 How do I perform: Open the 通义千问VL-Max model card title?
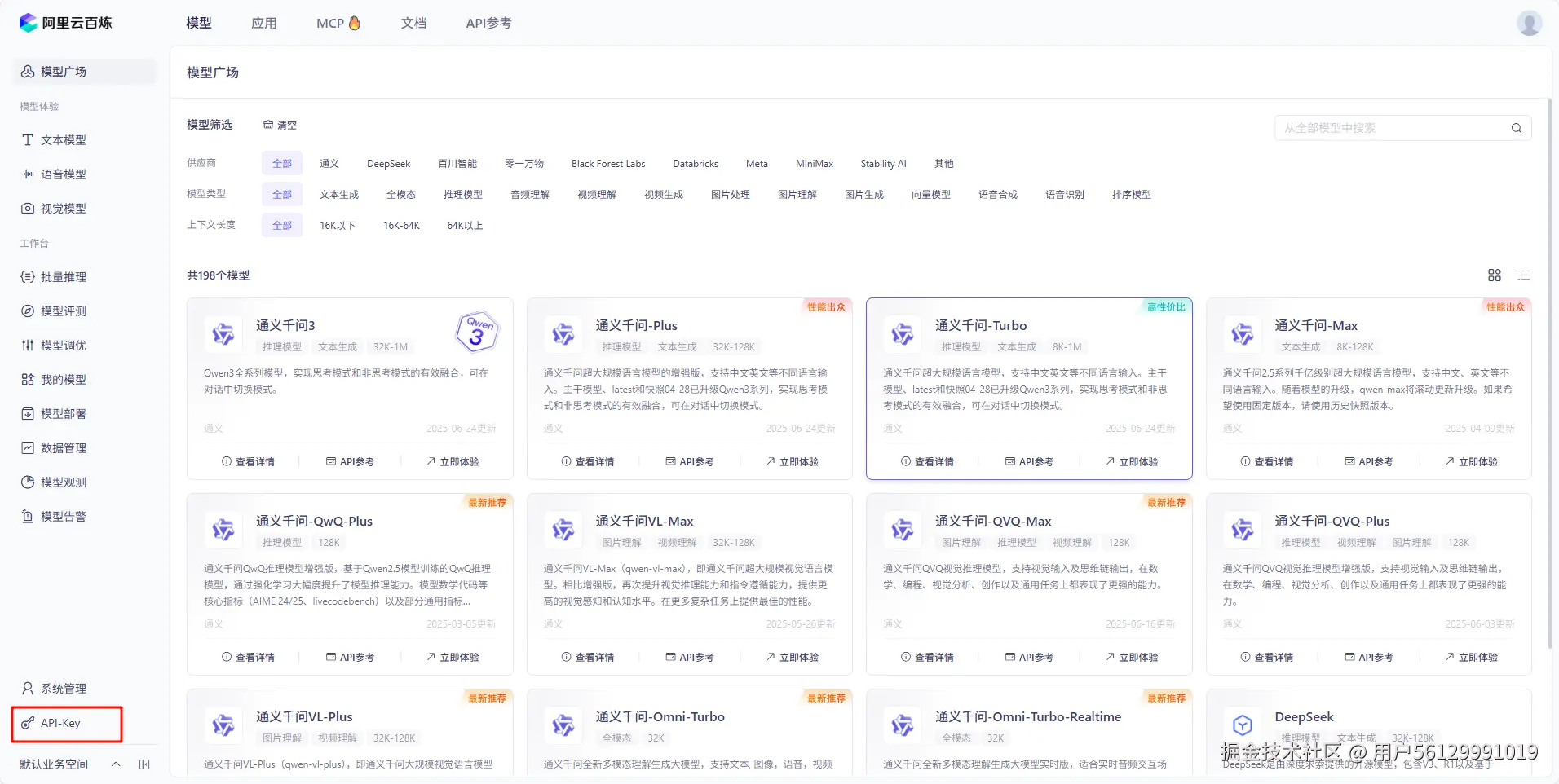coord(644,522)
